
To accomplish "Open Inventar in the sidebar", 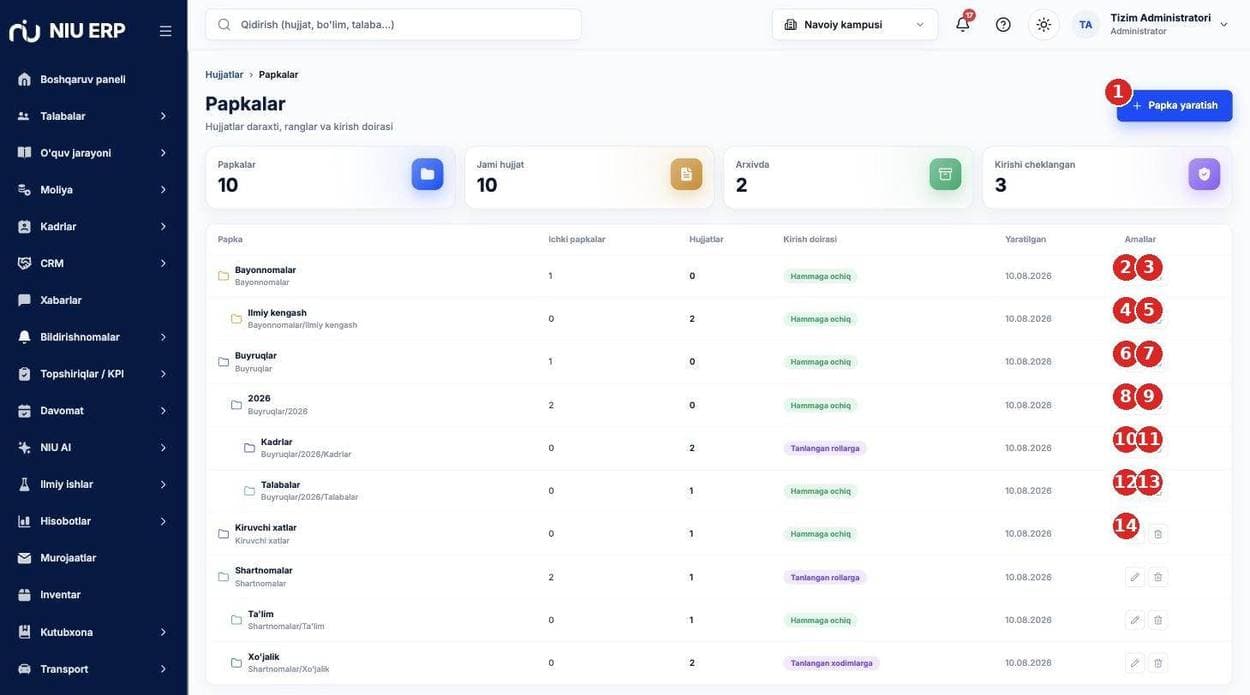I will (x=93, y=595).
